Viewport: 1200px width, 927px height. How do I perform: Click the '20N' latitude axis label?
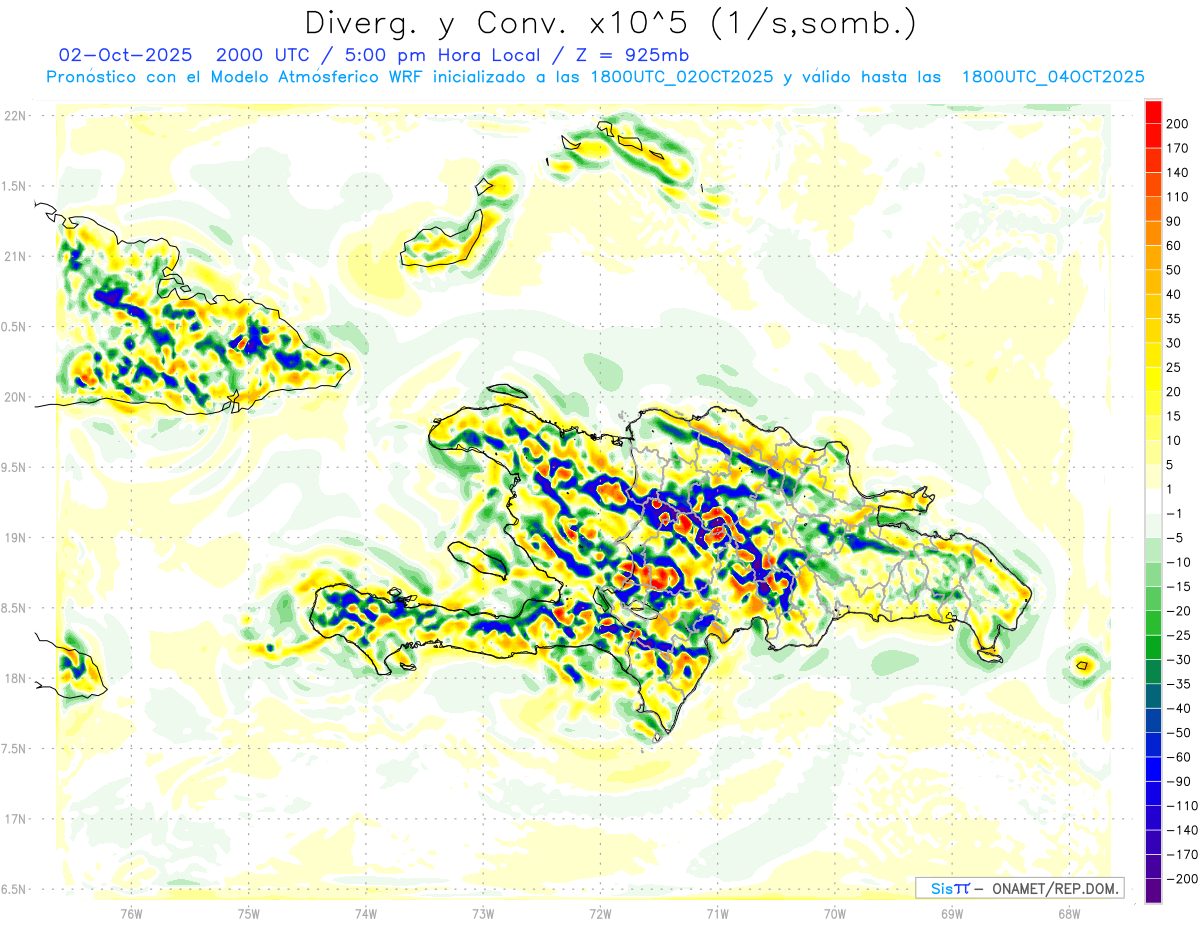coord(14,397)
